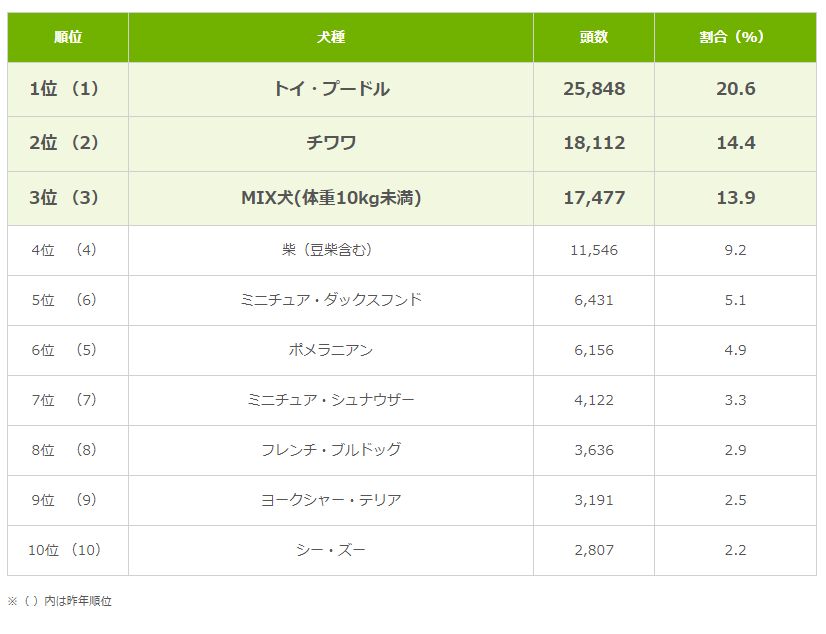Select the ミニチュア・シュナウザー cell
This screenshot has height=634, width=826.
point(331,400)
